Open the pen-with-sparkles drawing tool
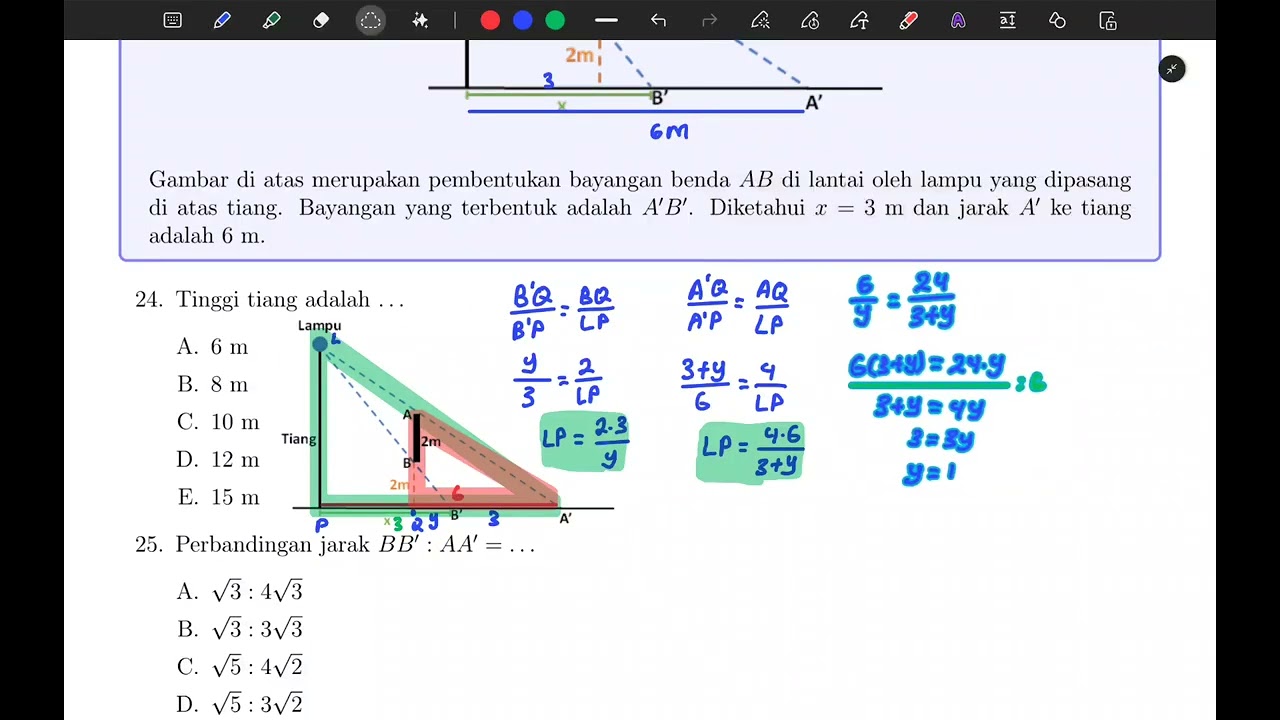The height and width of the screenshot is (720, 1280). [x=760, y=20]
